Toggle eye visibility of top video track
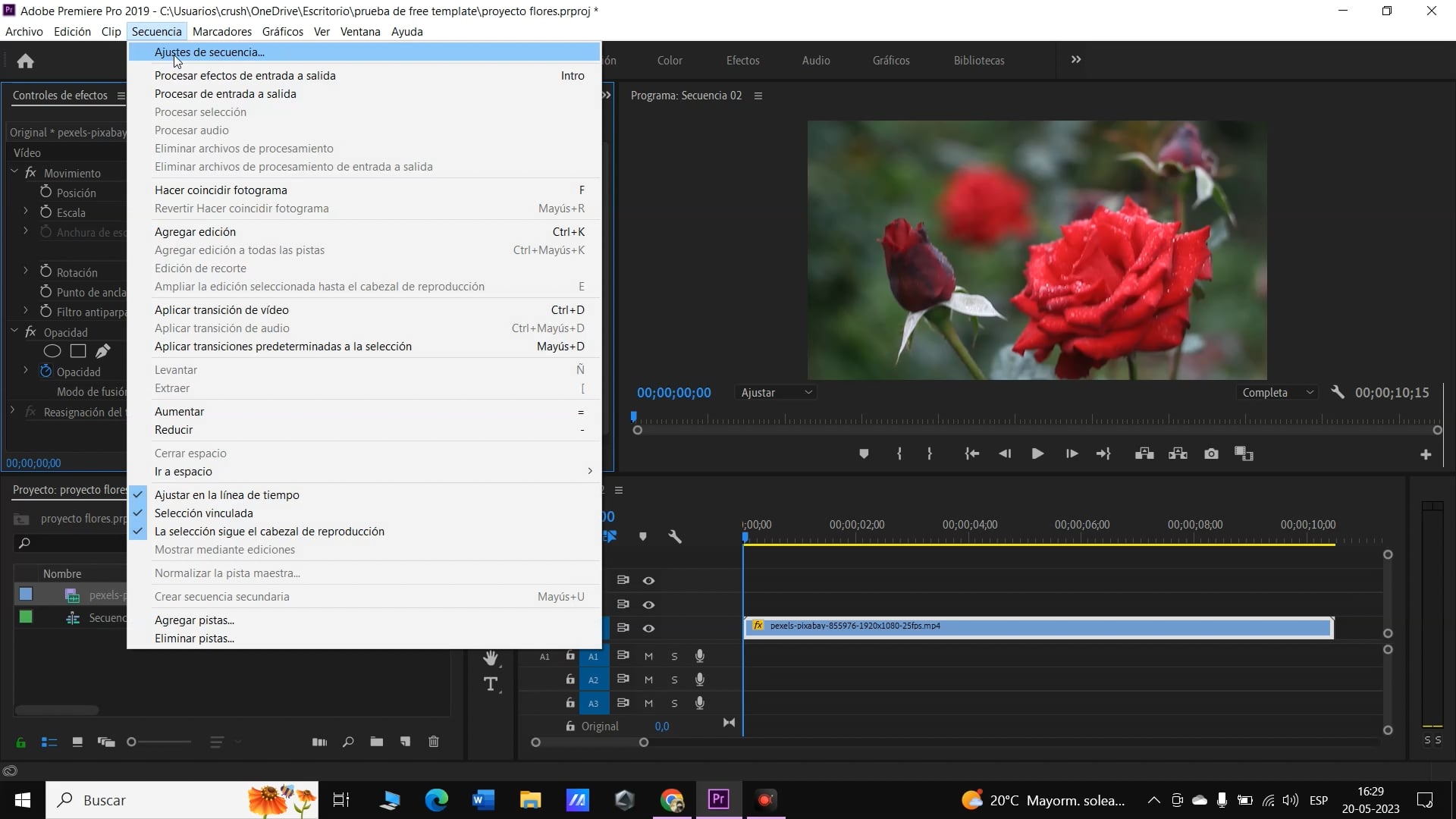Image resolution: width=1456 pixels, height=819 pixels. pyautogui.click(x=648, y=580)
